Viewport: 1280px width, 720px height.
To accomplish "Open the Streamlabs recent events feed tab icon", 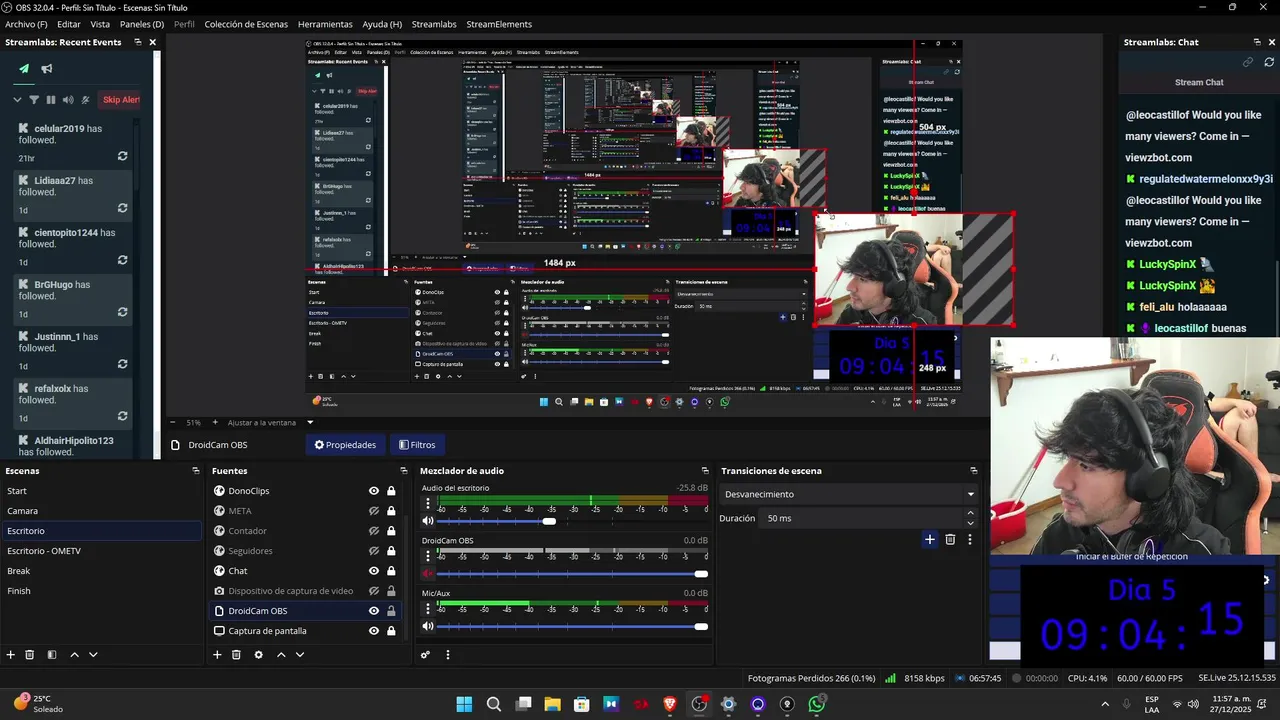I will click(24, 69).
